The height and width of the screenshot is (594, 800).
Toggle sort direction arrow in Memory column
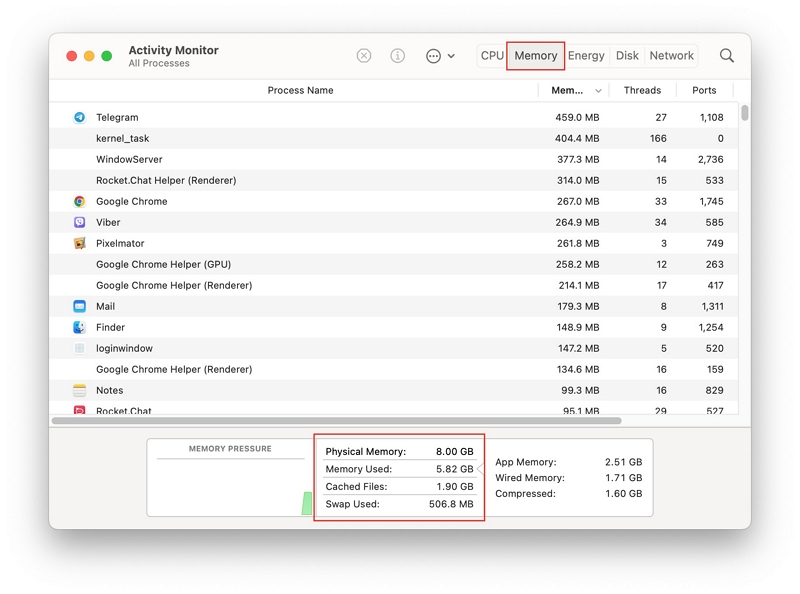[x=598, y=91]
